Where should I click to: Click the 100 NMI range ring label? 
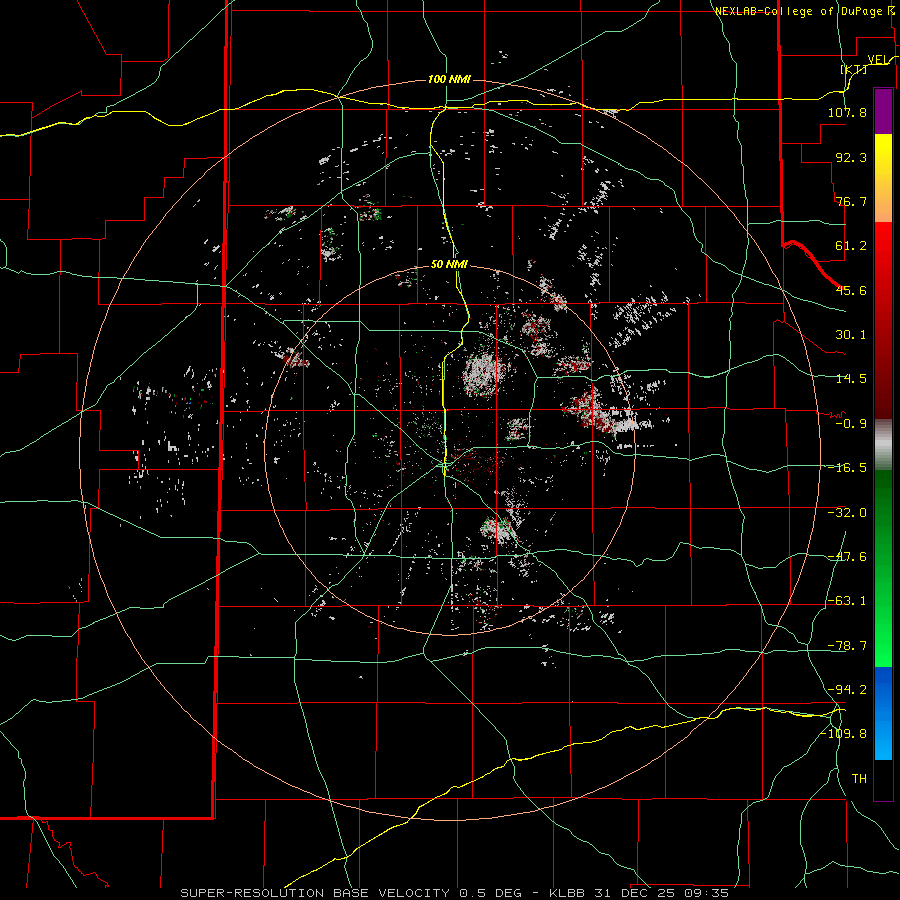(x=449, y=79)
